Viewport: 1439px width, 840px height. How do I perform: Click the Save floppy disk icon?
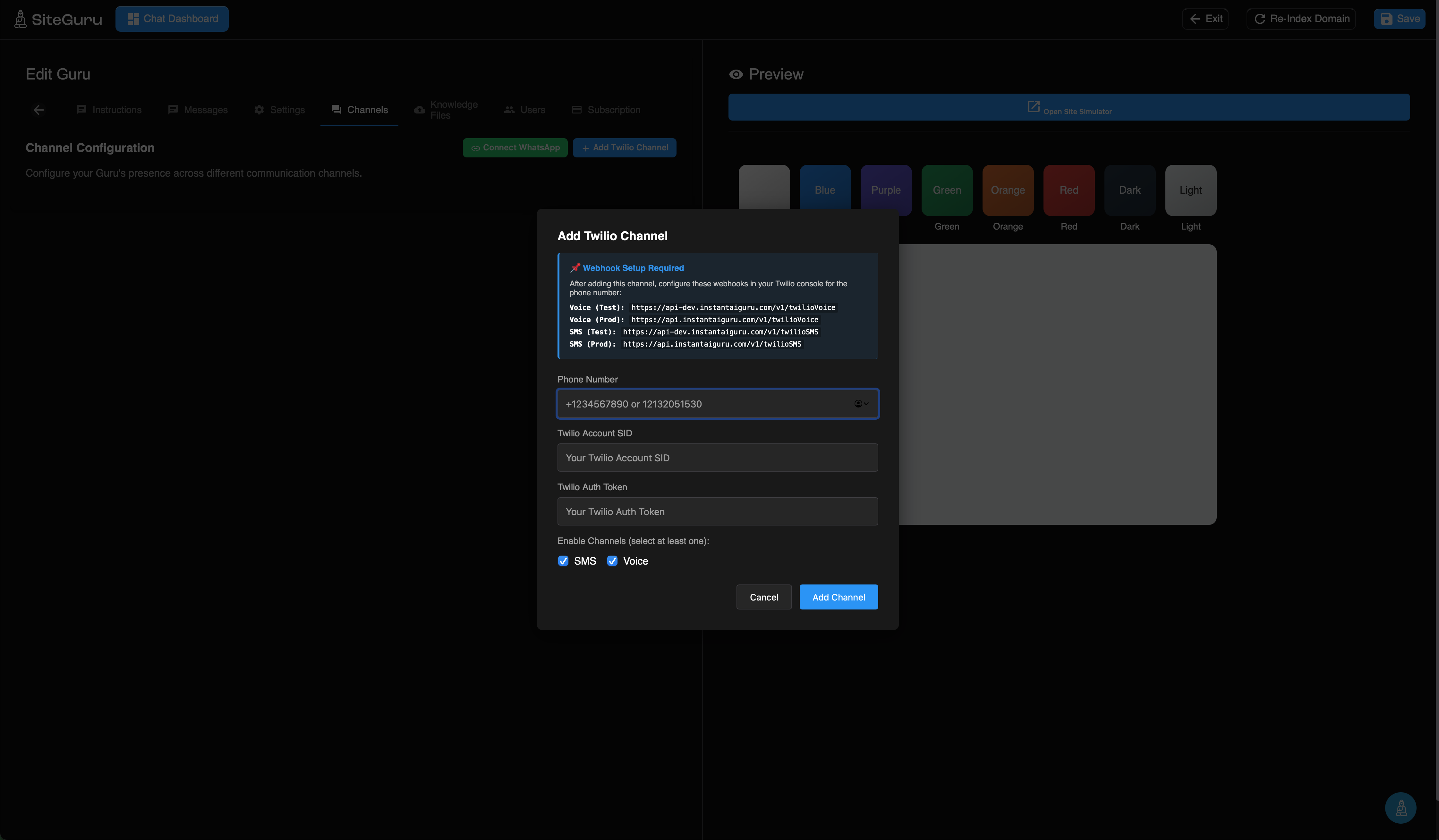point(1386,19)
